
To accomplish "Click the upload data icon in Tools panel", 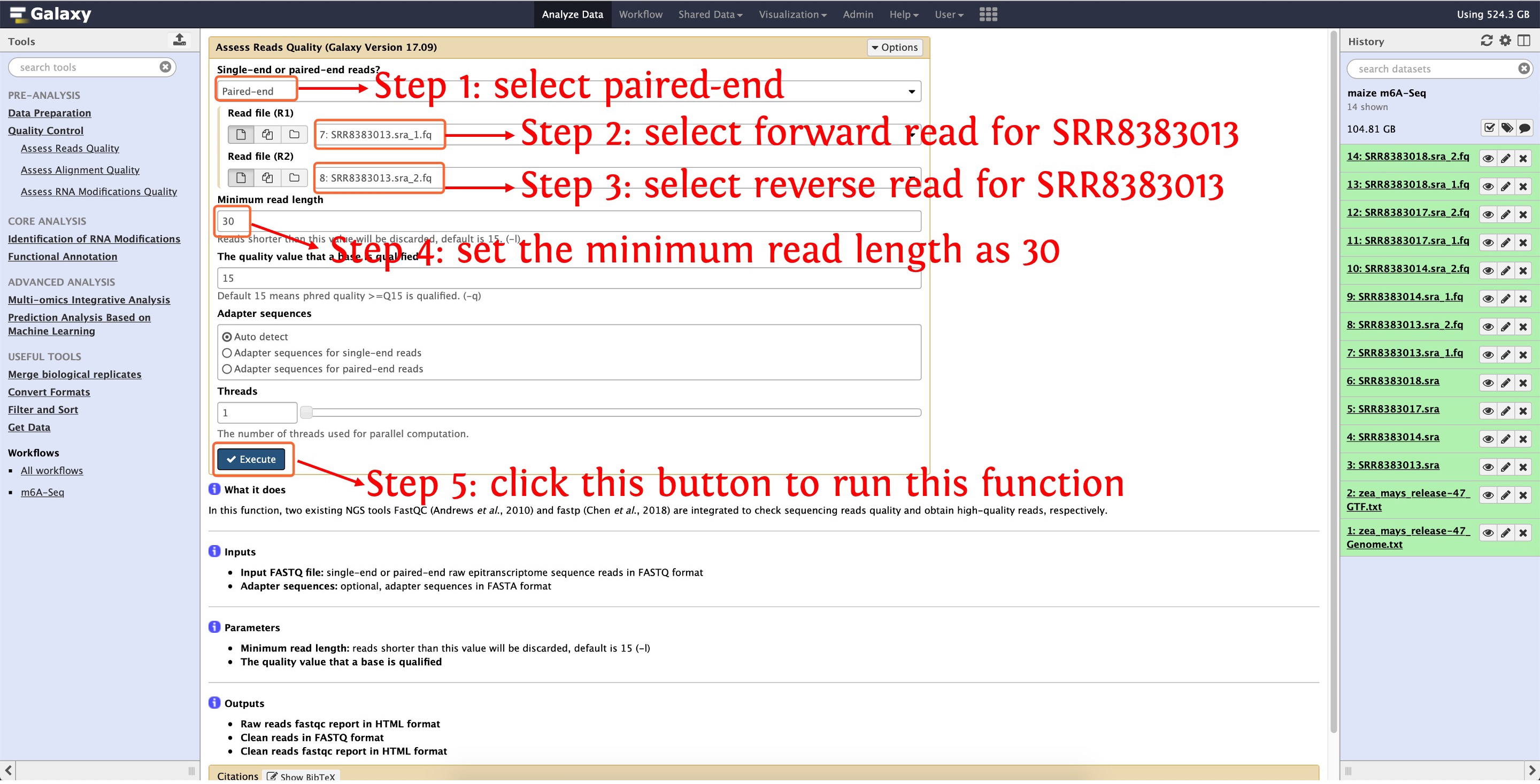I will click(179, 41).
